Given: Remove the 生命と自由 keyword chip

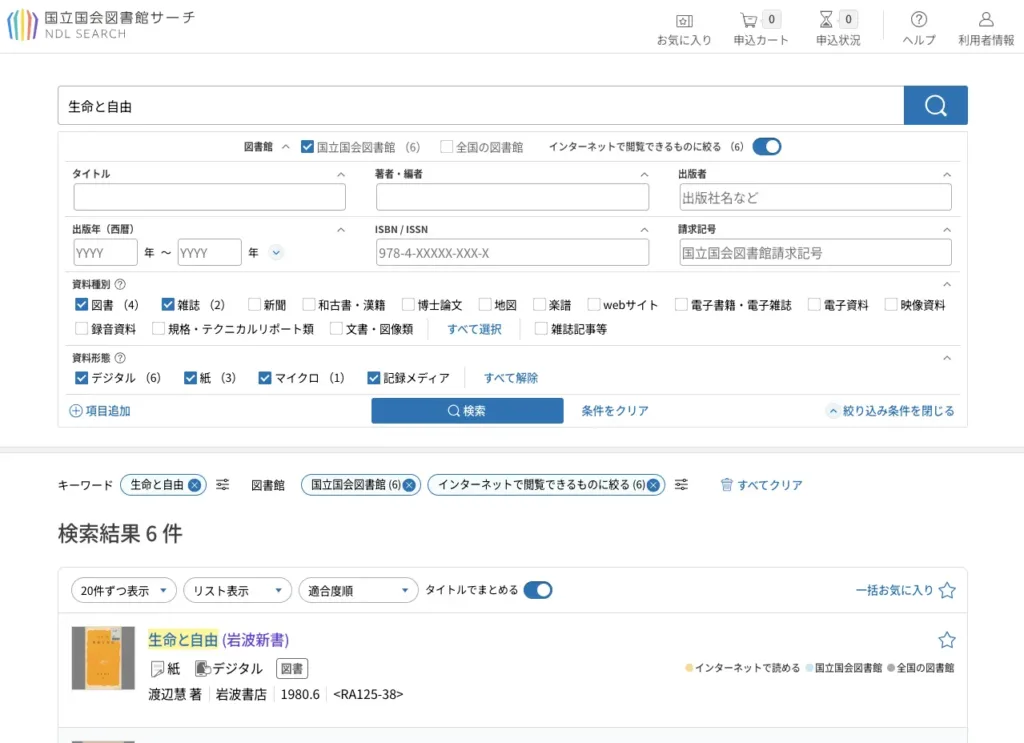Looking at the screenshot, I should pyautogui.click(x=194, y=485).
